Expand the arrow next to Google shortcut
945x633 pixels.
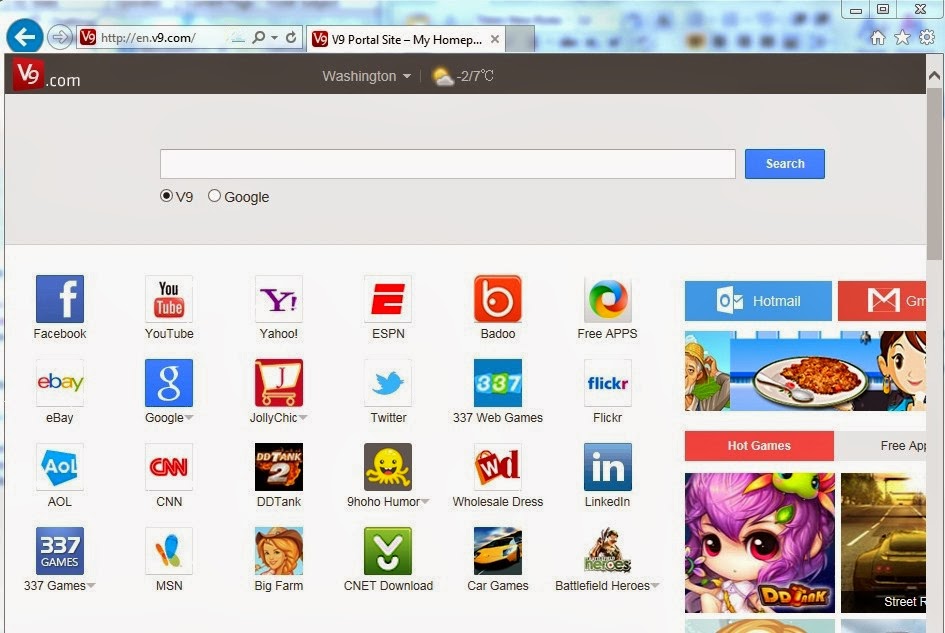(x=189, y=418)
